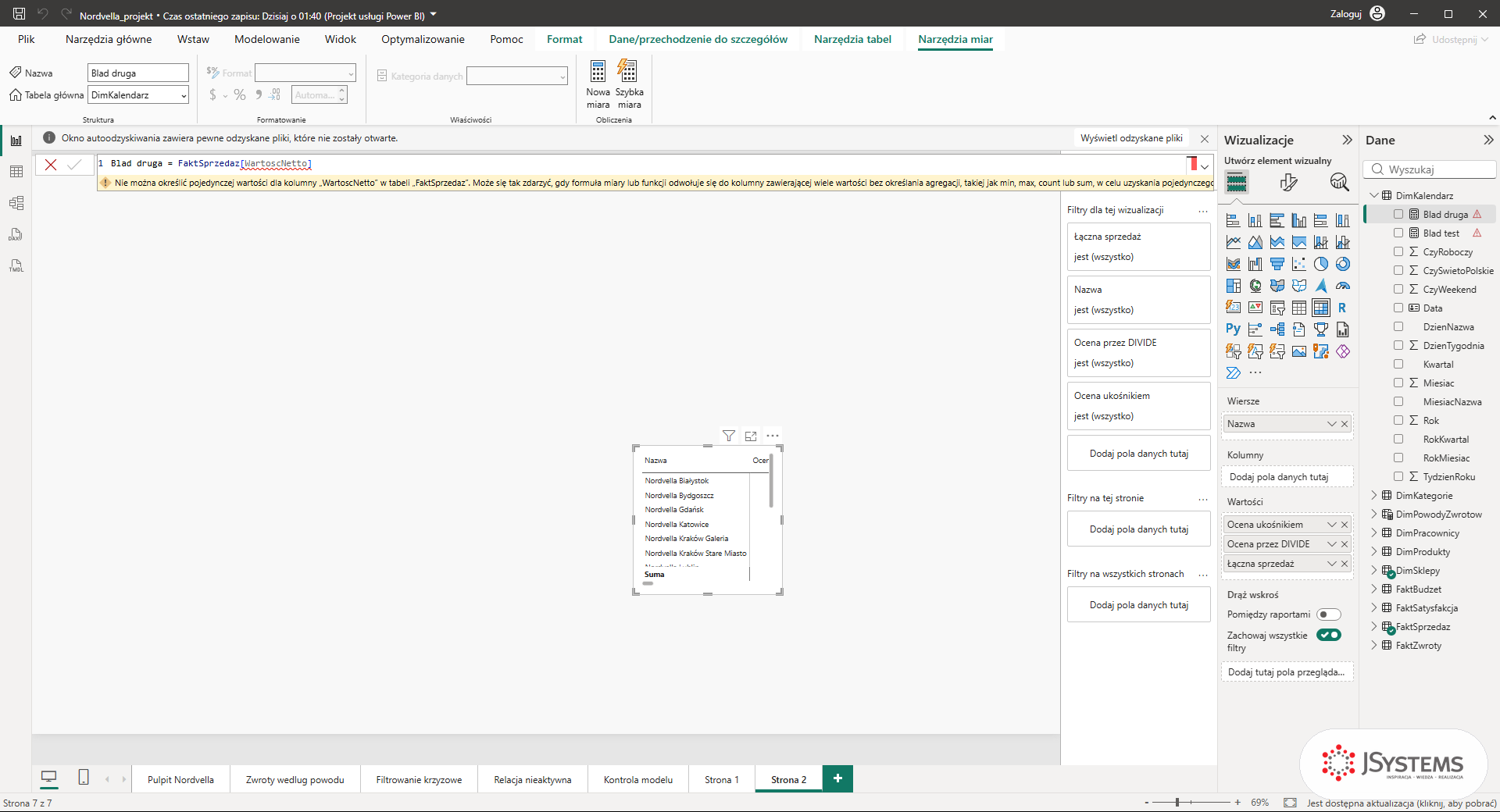Open the Modelowanie ribbon tab
The height and width of the screenshot is (812, 1500).
click(267, 39)
